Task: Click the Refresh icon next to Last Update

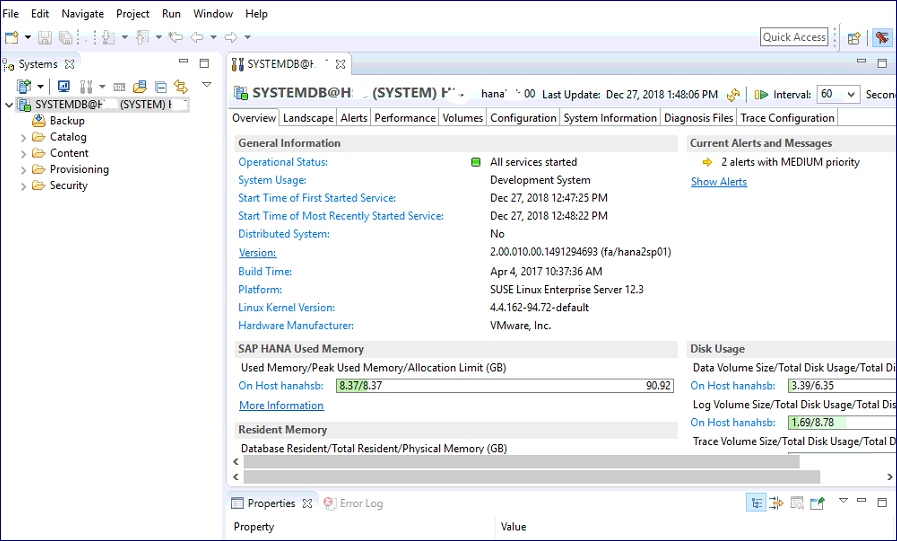Action: pyautogui.click(x=733, y=94)
